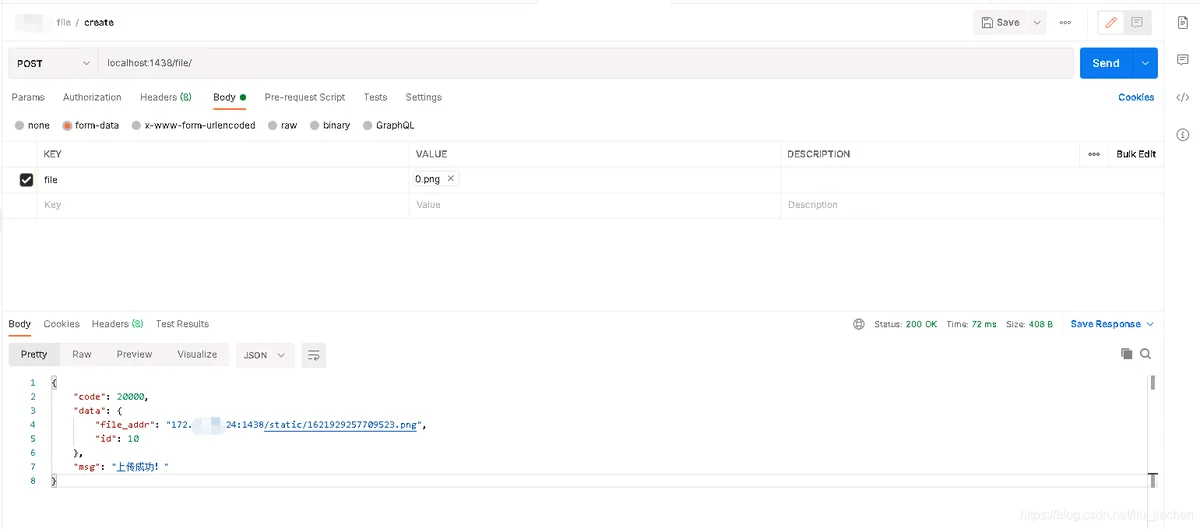Toggle line wrap icon in response toolbar

[x=314, y=355]
